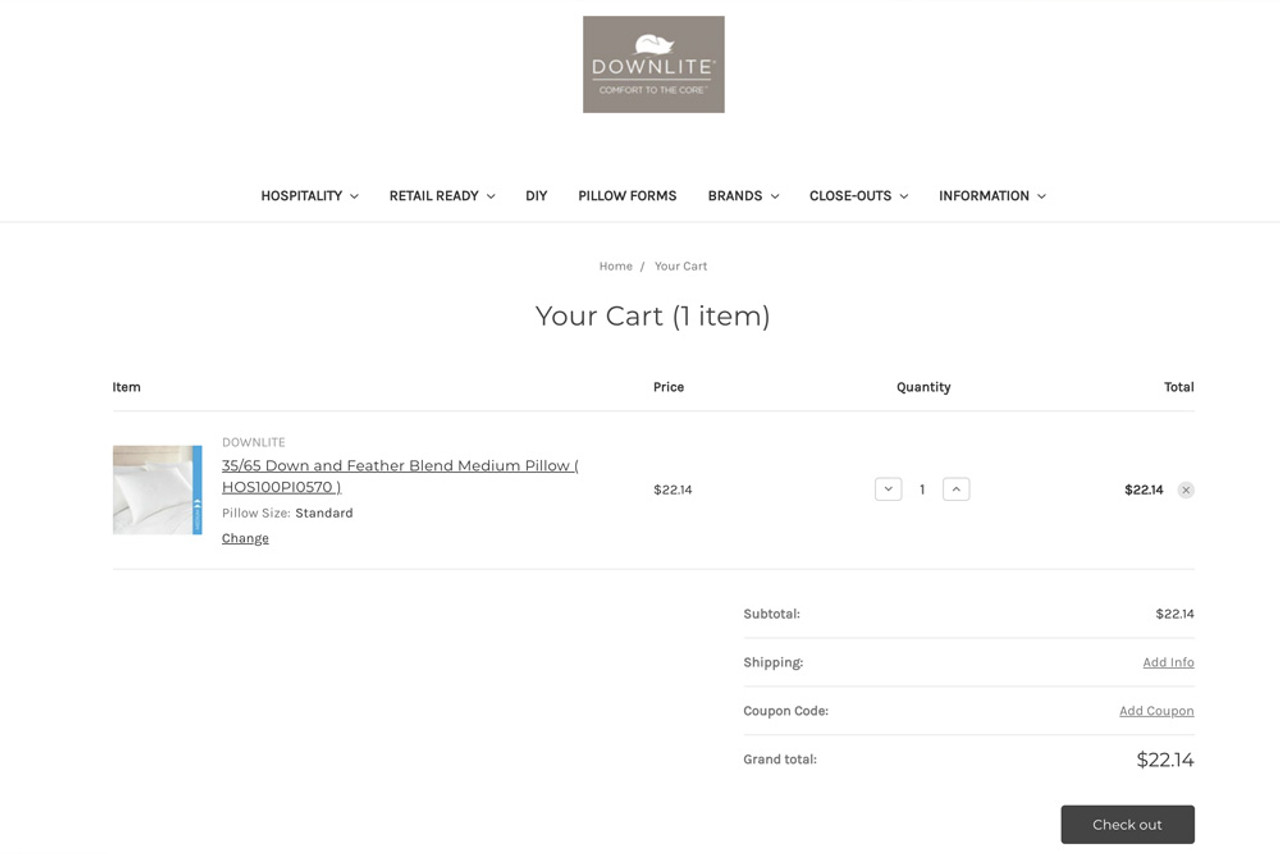The height and width of the screenshot is (854, 1280).
Task: Click the decrease quantity arrow
Action: [x=888, y=489]
